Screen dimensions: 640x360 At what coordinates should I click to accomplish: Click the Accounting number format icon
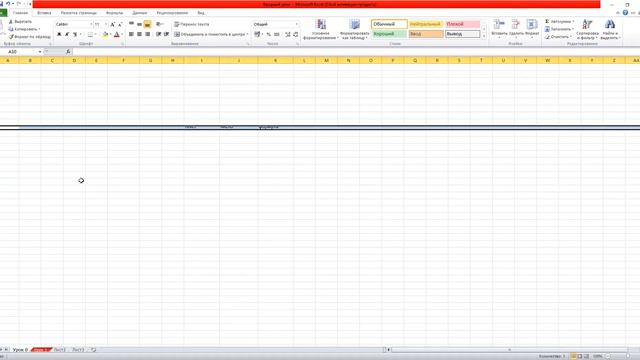click(257, 34)
